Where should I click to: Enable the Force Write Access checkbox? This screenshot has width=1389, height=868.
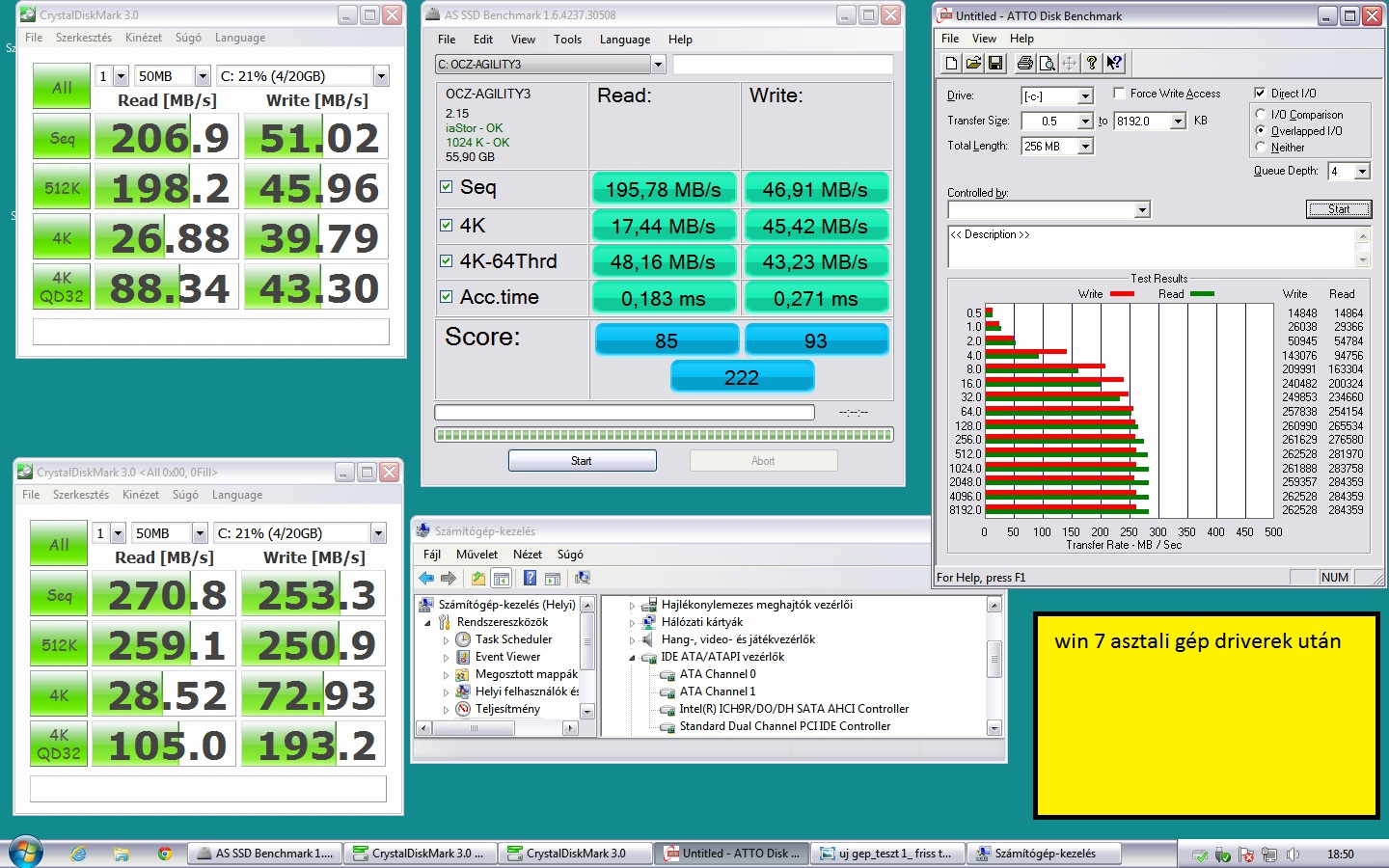coord(1119,94)
